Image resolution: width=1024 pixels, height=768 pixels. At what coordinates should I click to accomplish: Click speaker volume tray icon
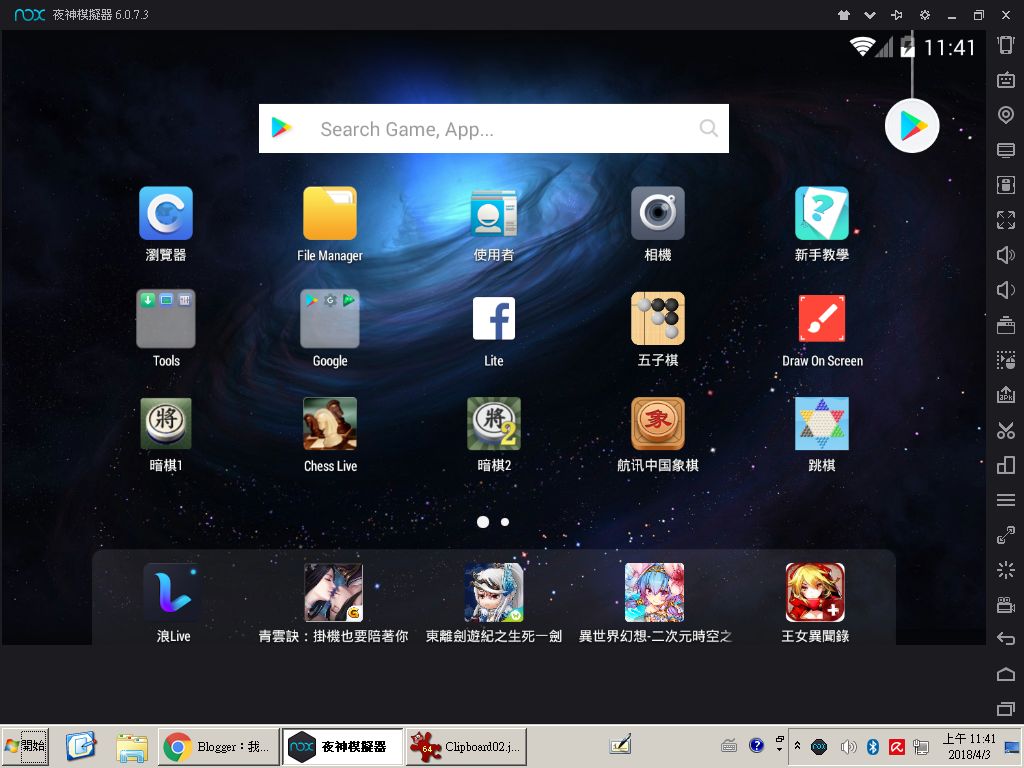click(848, 746)
